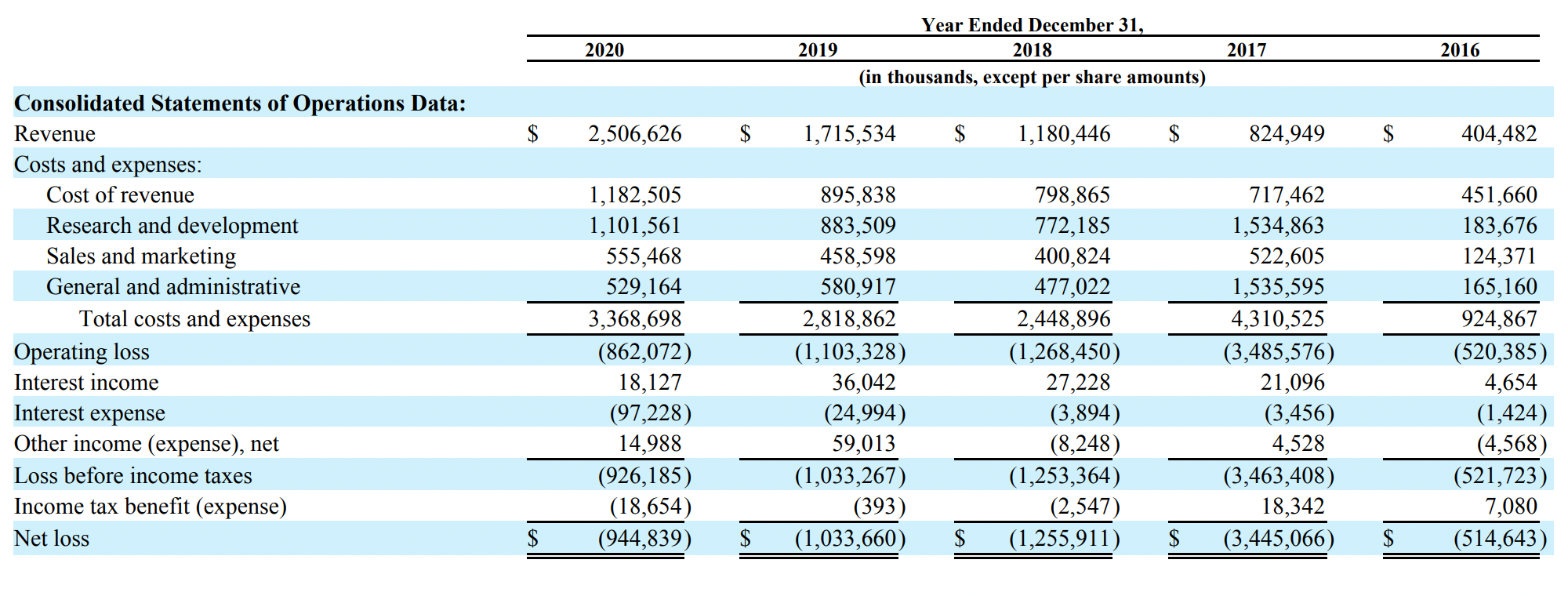Click 2019 sales and marketing 458,598

click(x=858, y=256)
